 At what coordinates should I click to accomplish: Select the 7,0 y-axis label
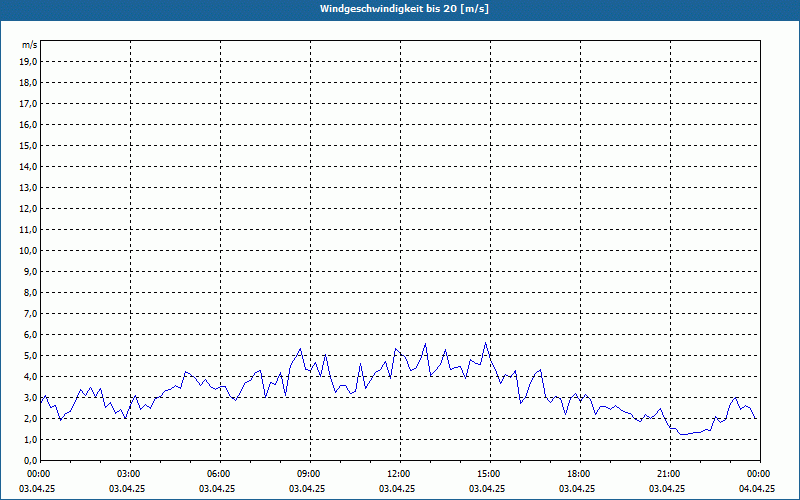click(x=31, y=314)
